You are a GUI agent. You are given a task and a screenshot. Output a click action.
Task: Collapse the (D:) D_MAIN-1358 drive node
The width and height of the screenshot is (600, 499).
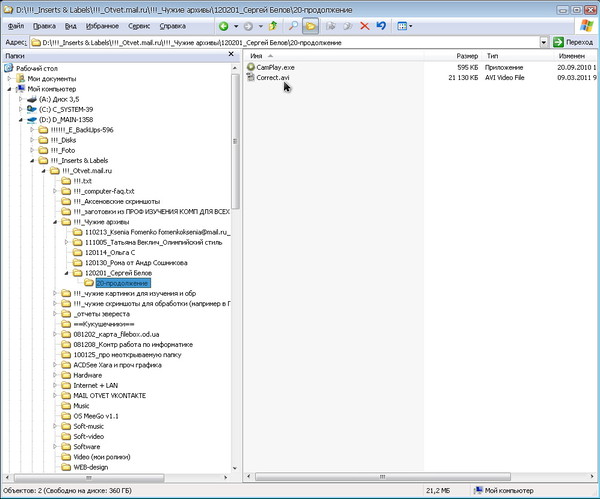(21, 120)
